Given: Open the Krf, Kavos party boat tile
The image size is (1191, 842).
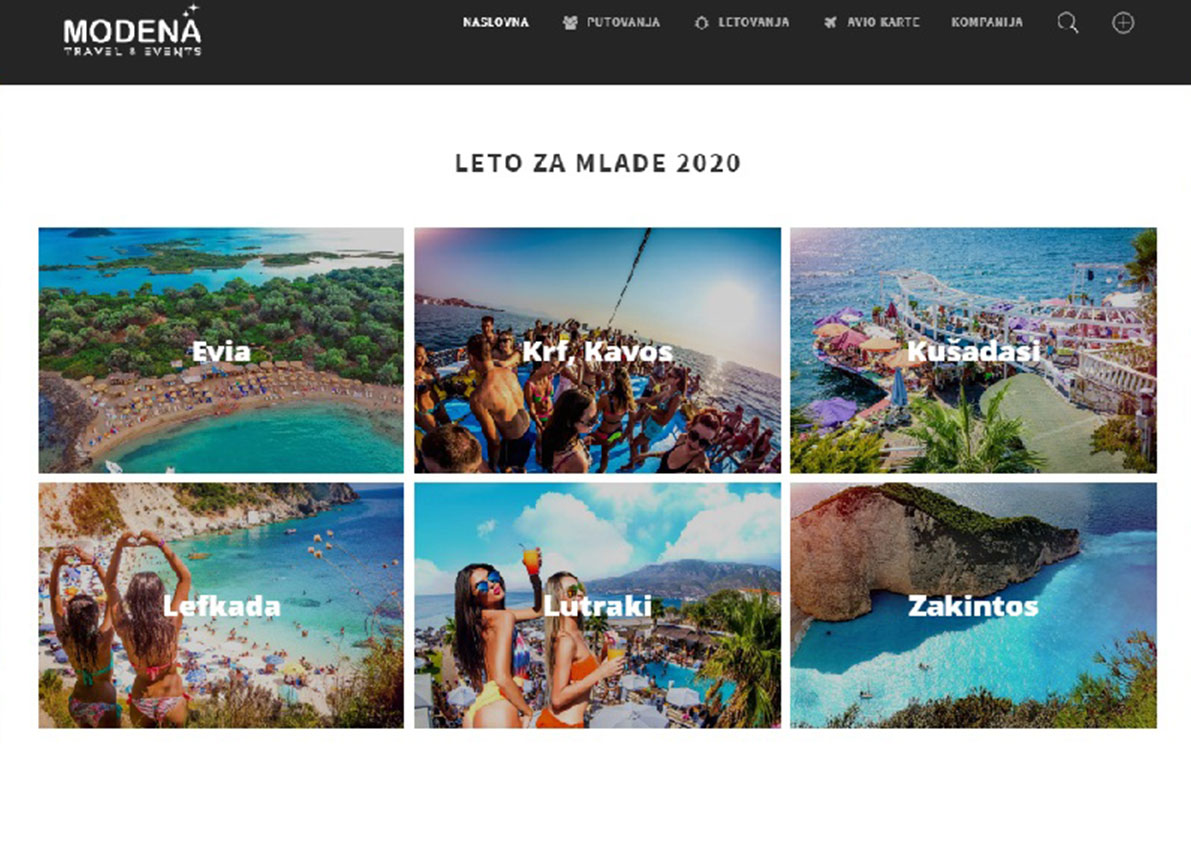Looking at the screenshot, I should (597, 350).
